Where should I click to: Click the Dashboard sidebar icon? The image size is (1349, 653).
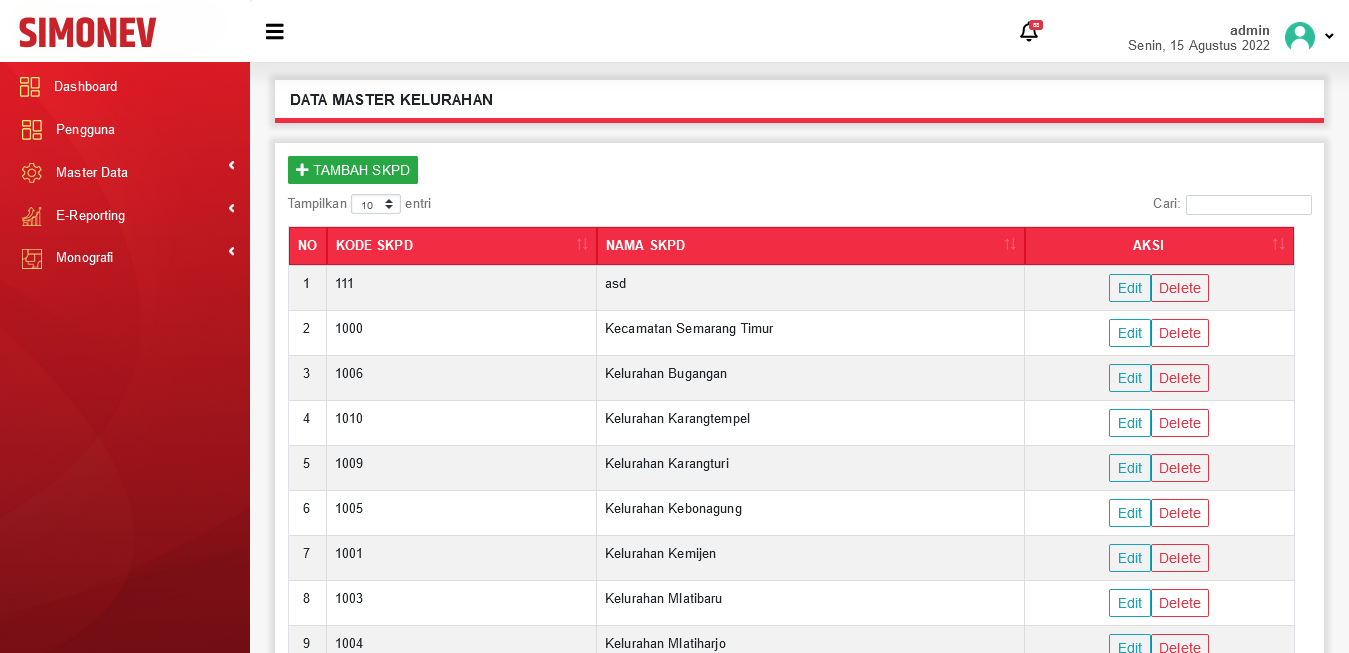30,87
